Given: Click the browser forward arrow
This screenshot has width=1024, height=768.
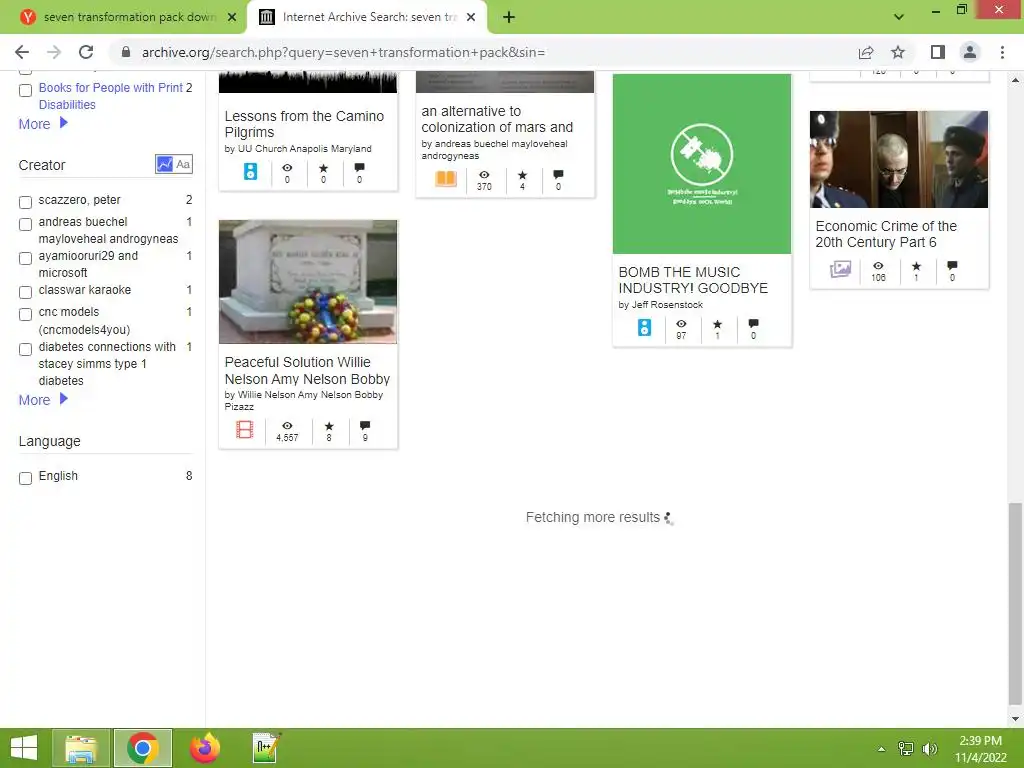Looking at the screenshot, I should click(x=54, y=52).
